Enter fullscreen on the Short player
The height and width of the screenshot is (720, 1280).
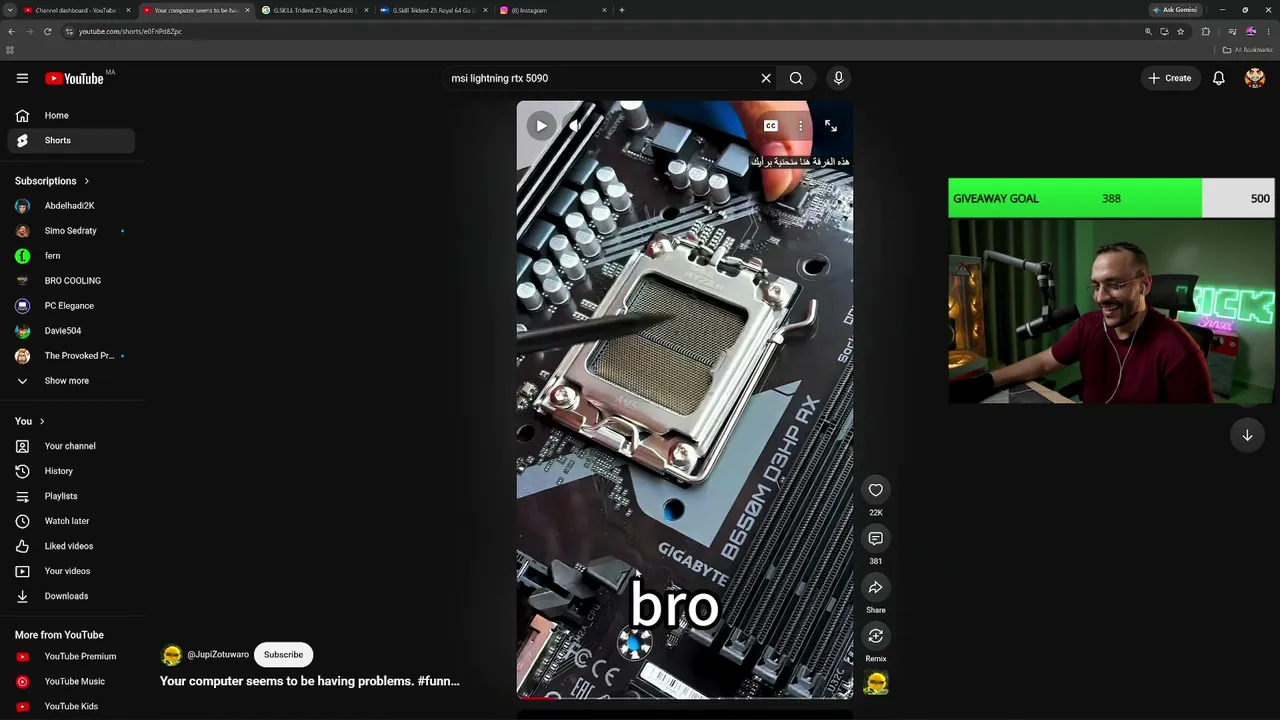[x=831, y=126]
